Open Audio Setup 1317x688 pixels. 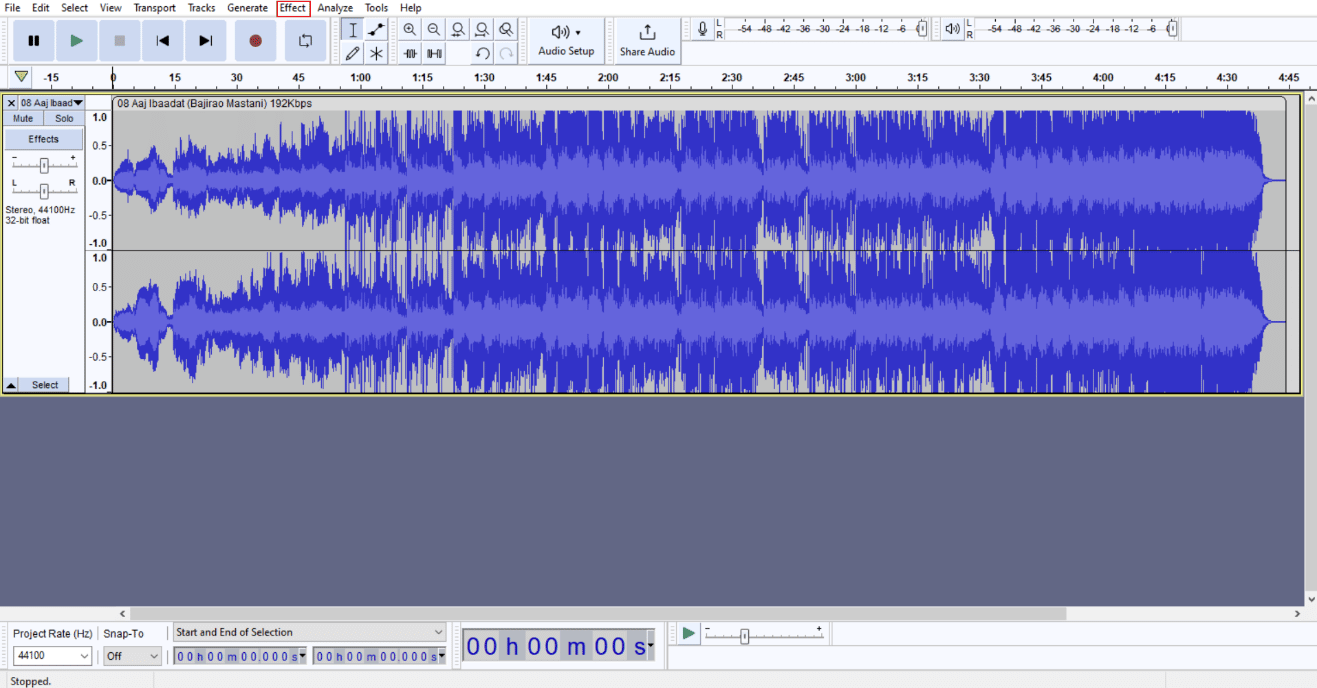[x=566, y=40]
